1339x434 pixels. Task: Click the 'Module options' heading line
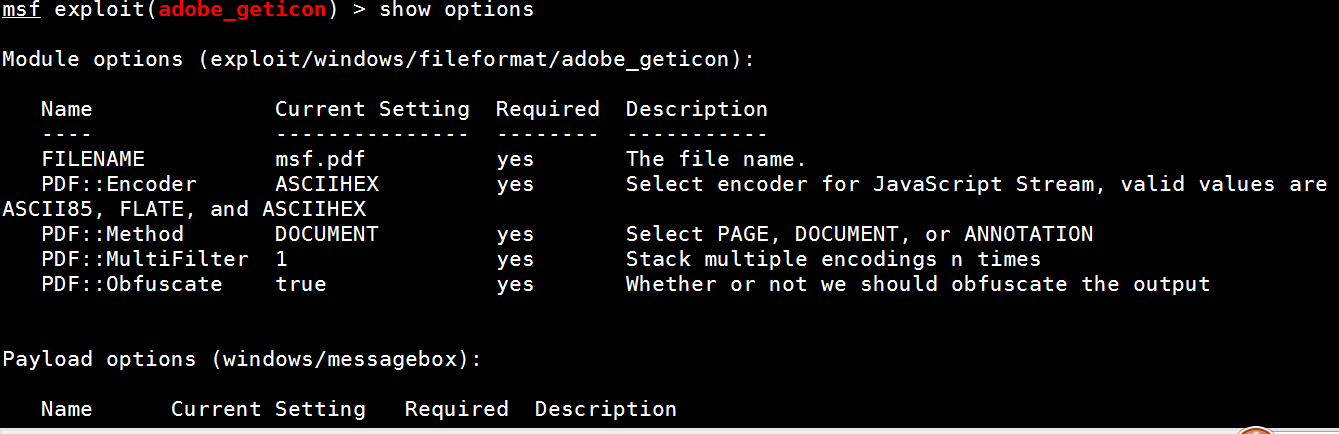point(378,59)
